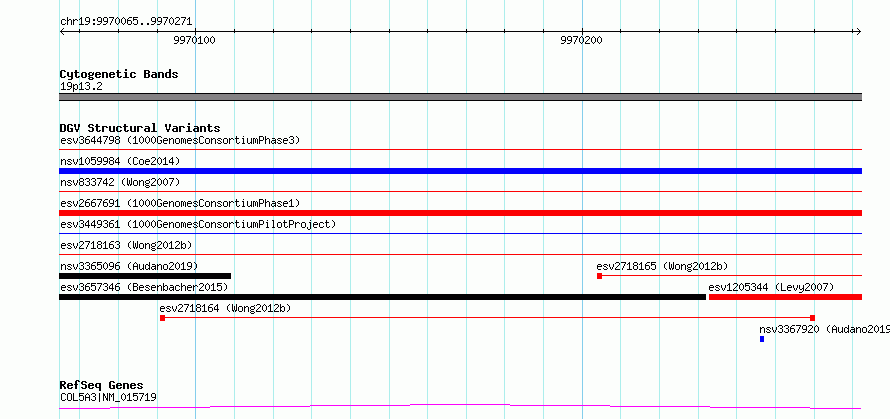The width and height of the screenshot is (890, 419).
Task: Click right red square marker of esv2718164
Action: 813,318
